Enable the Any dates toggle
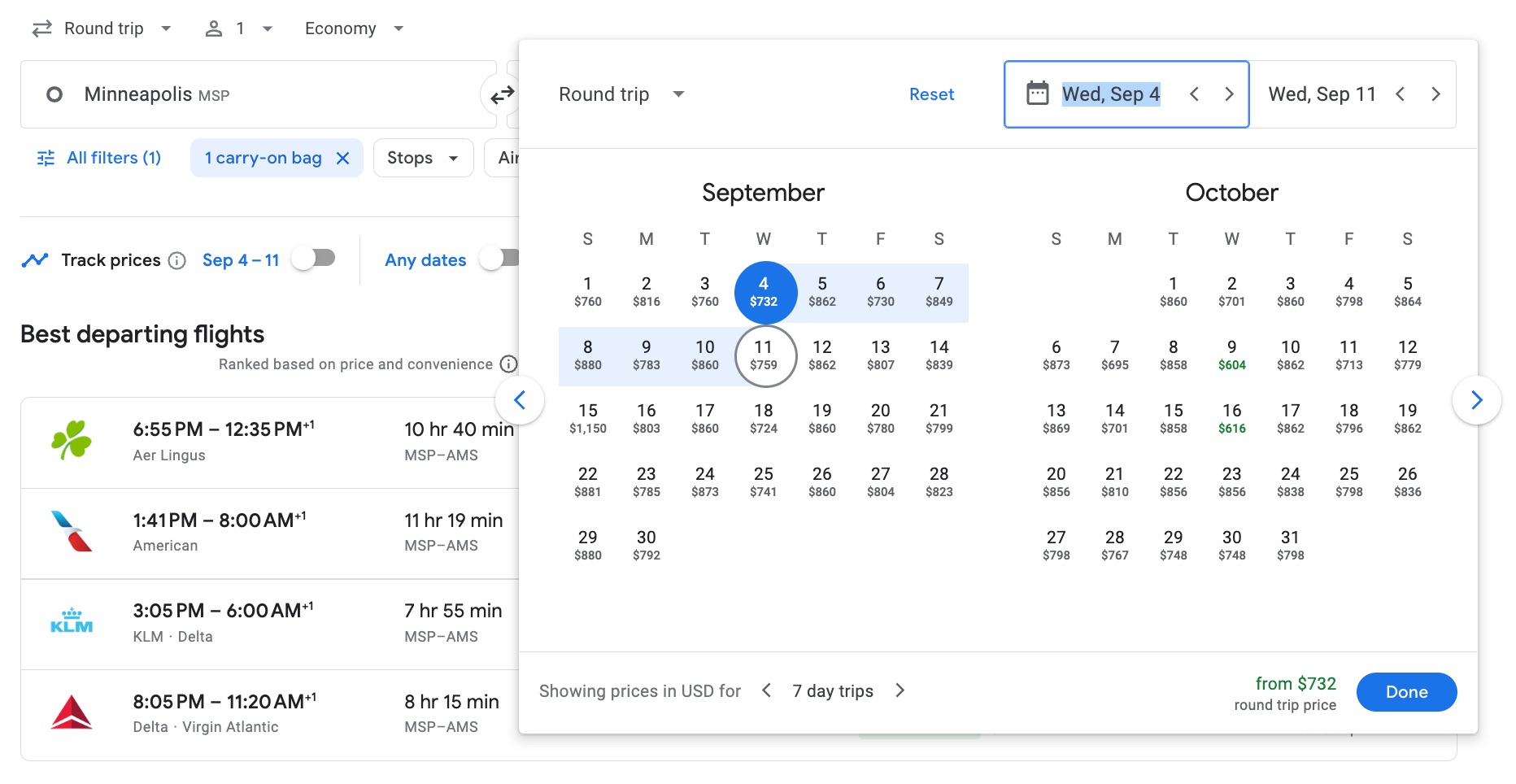Image resolution: width=1516 pixels, height=784 pixels. (x=499, y=257)
